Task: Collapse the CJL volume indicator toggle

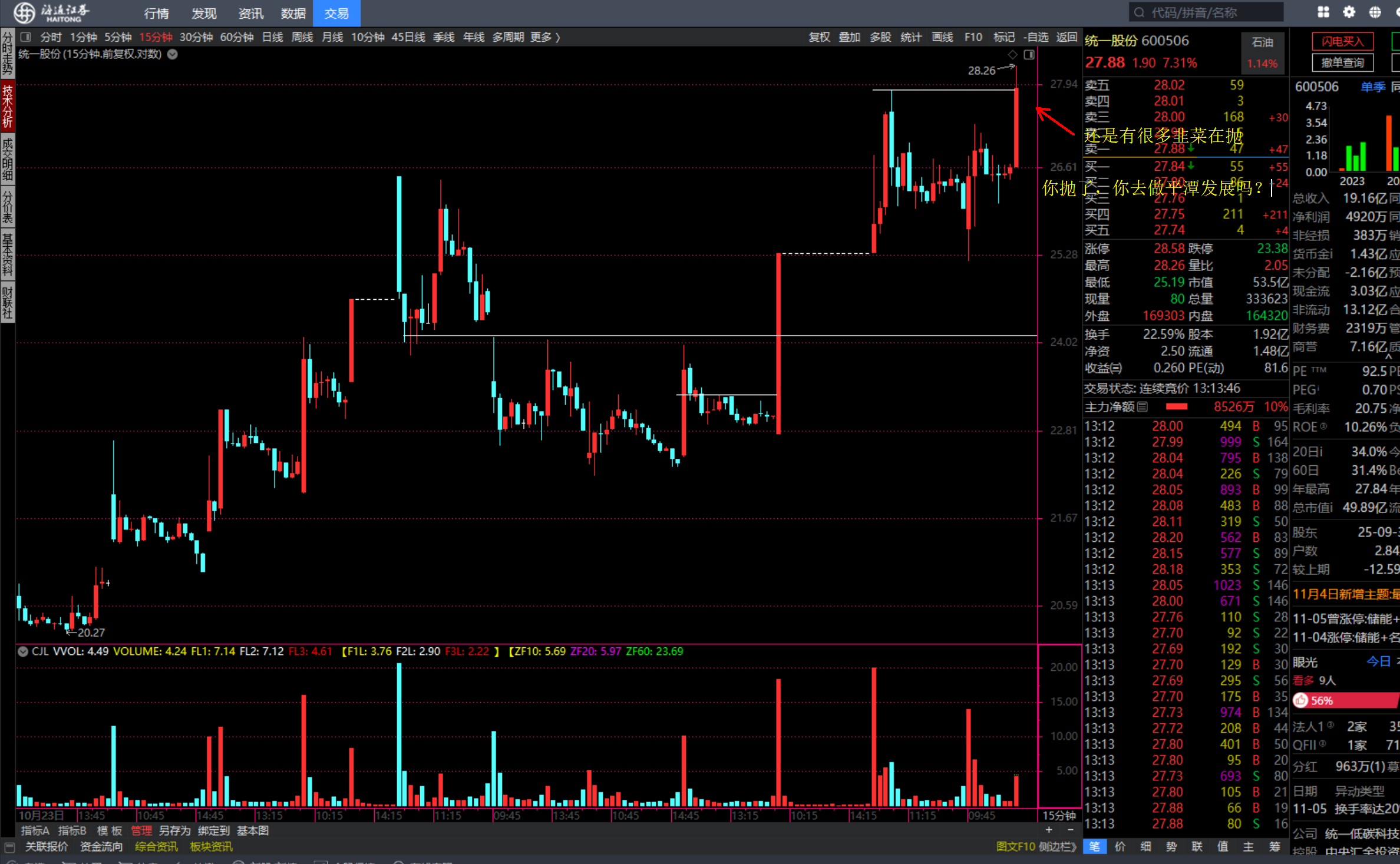Action: coord(23,651)
